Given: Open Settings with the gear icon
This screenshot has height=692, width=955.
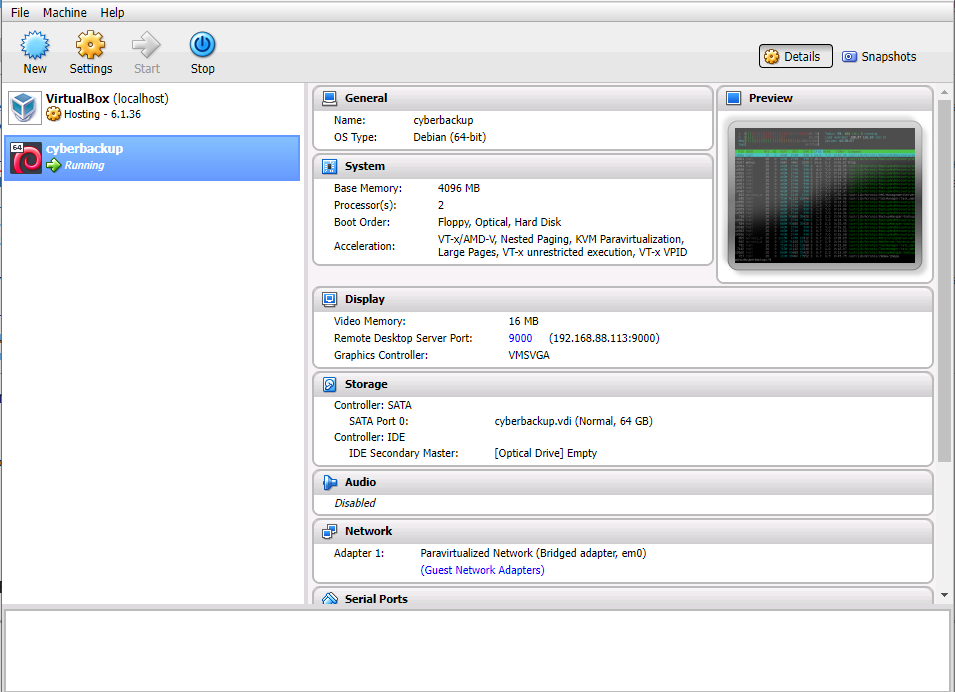Looking at the screenshot, I should 91,45.
